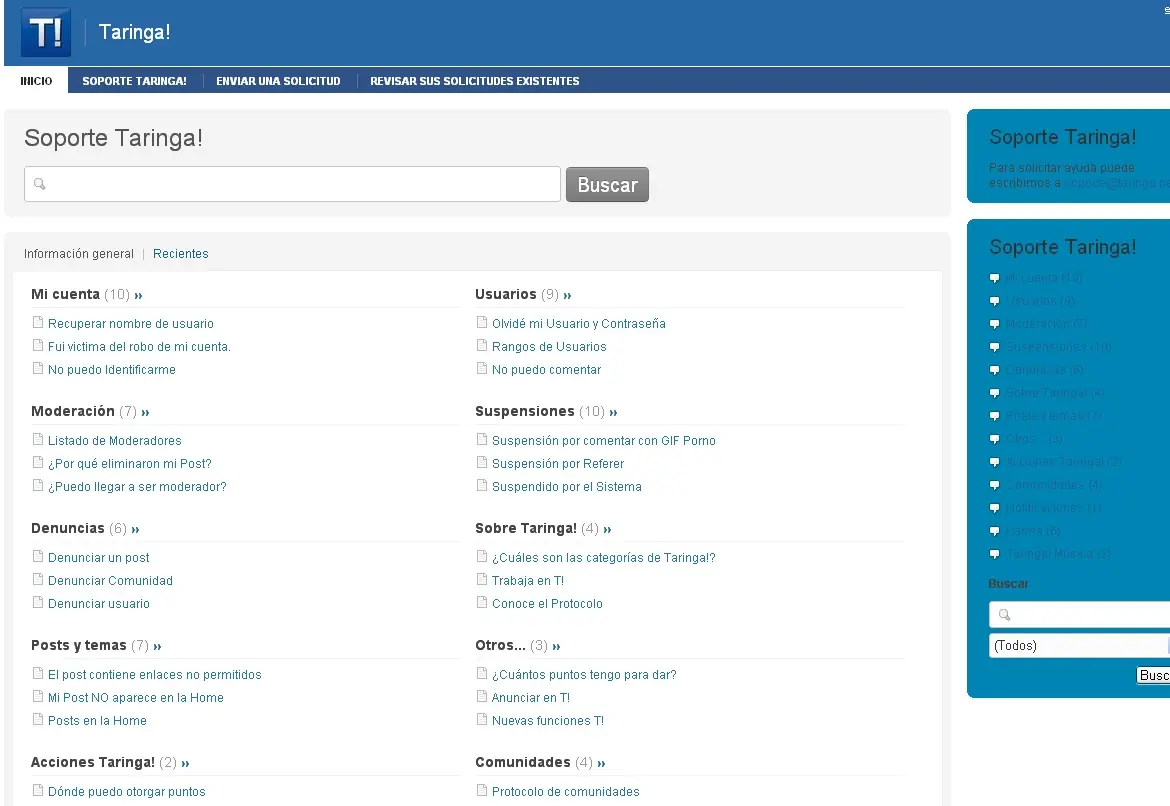
Task: Click the Taringa! T! logo
Action: pyautogui.click(x=46, y=32)
